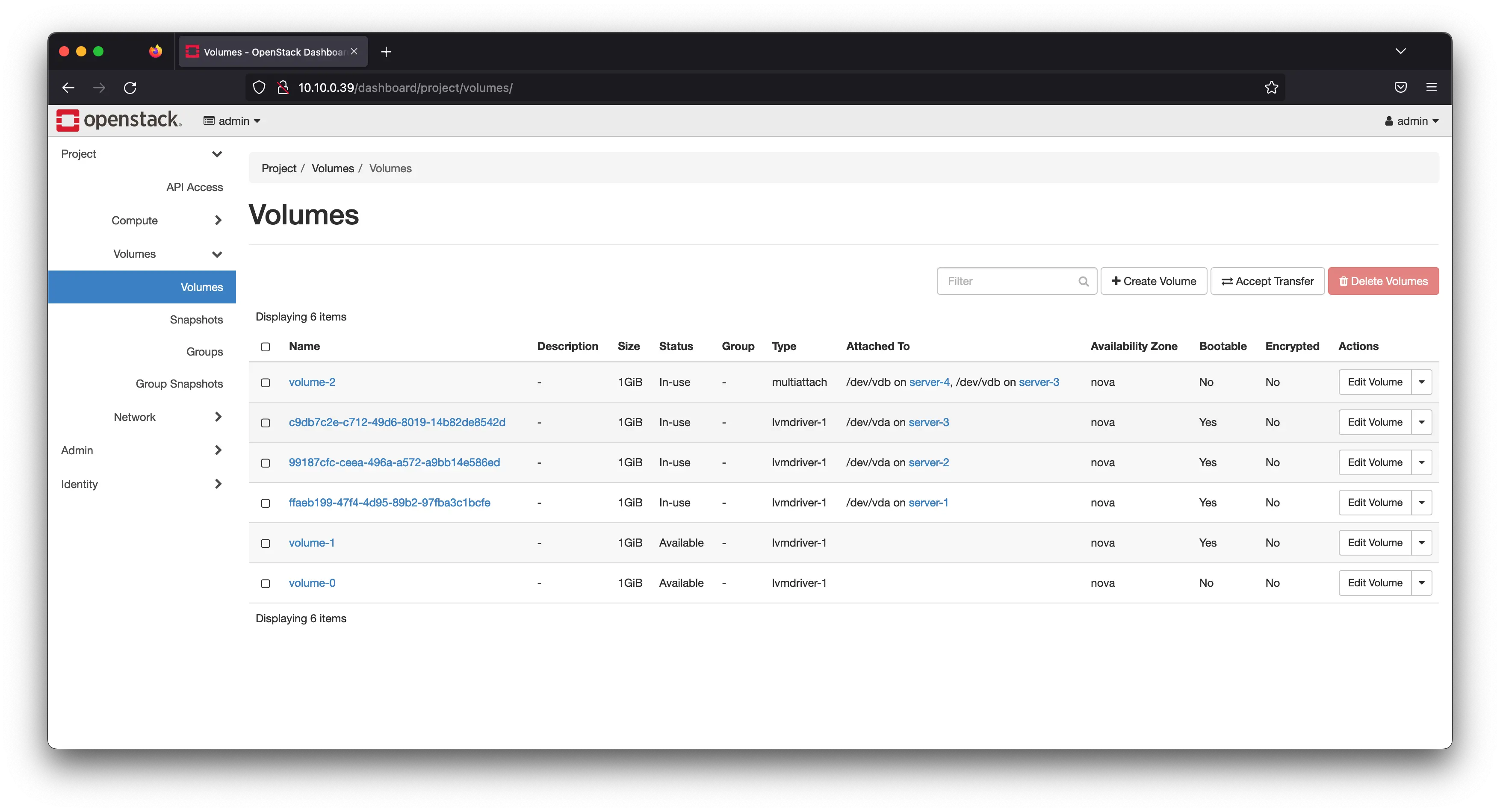
Task: Check the 99187cfc volume row checkbox
Action: pyautogui.click(x=266, y=463)
